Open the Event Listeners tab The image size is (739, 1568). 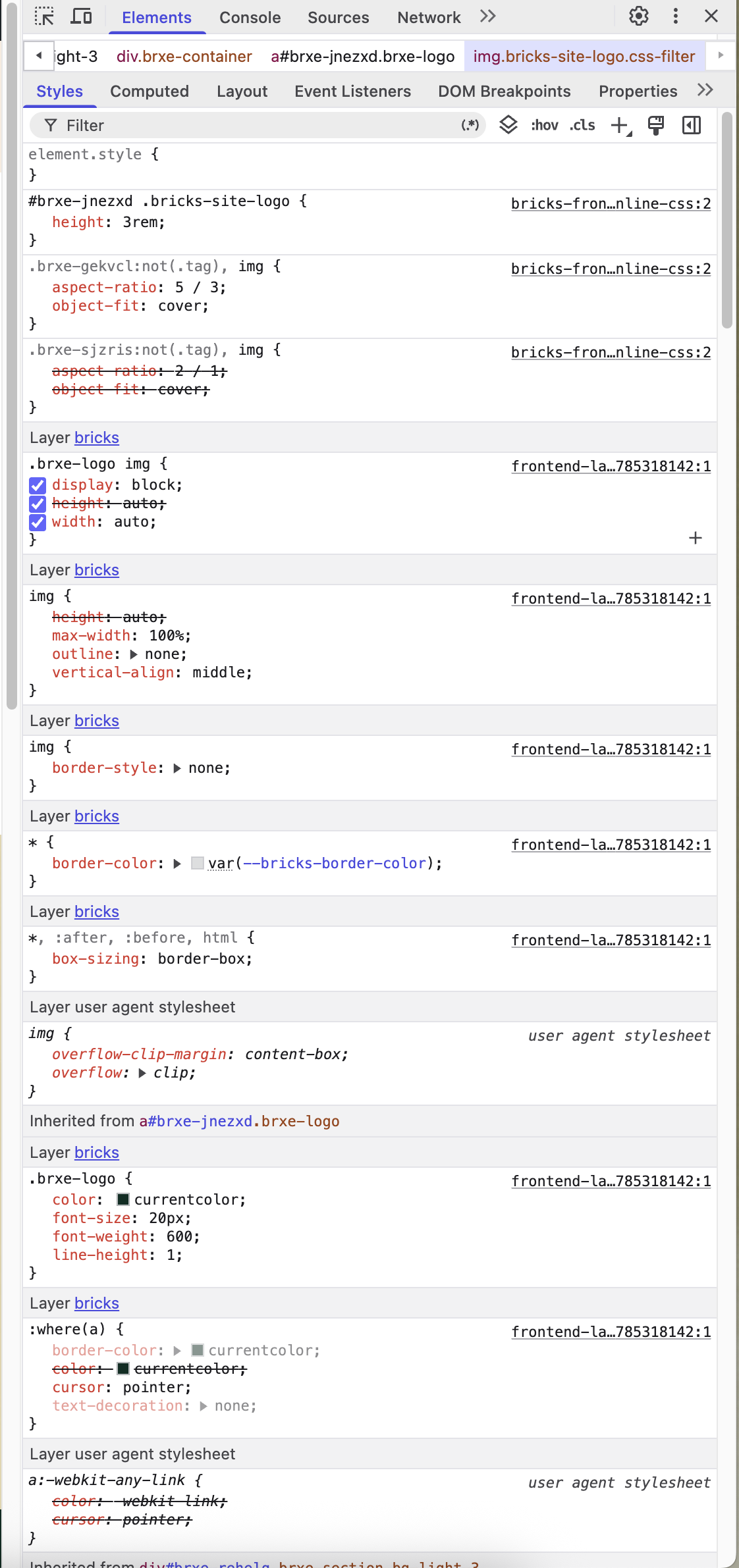point(353,91)
